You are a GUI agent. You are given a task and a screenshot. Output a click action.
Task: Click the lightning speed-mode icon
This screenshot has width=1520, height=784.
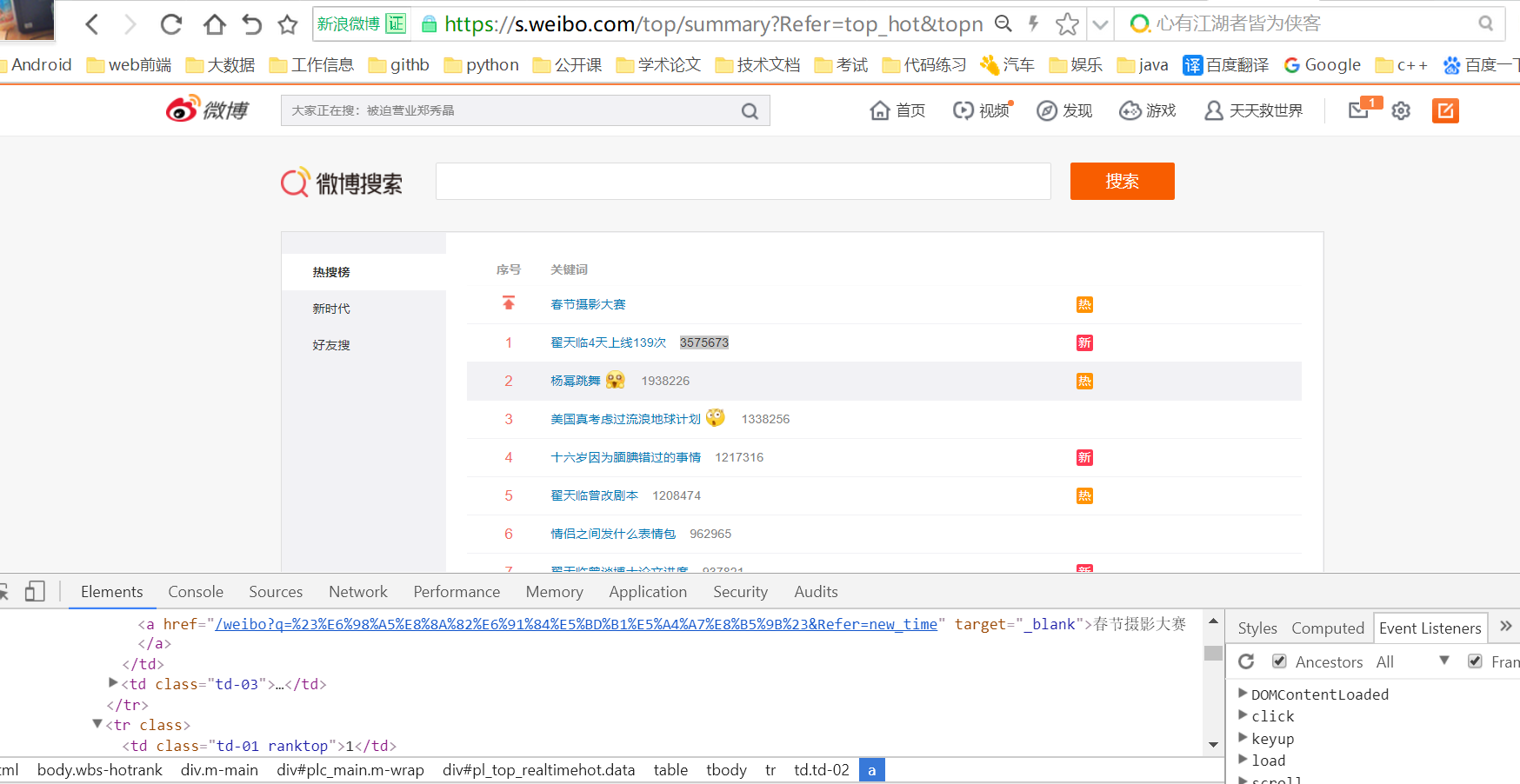[1033, 23]
